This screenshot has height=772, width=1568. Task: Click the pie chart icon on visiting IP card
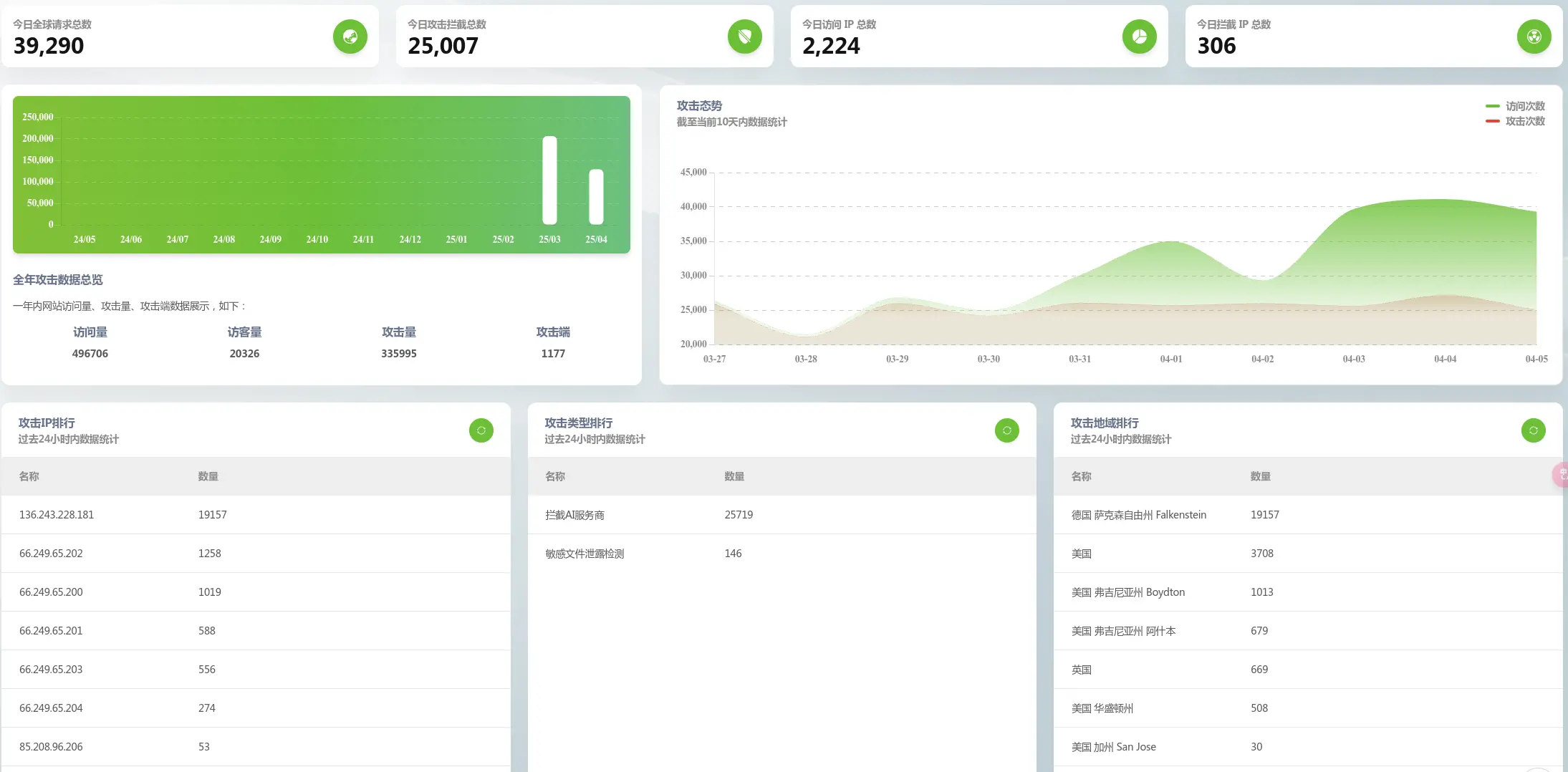pyautogui.click(x=1139, y=37)
